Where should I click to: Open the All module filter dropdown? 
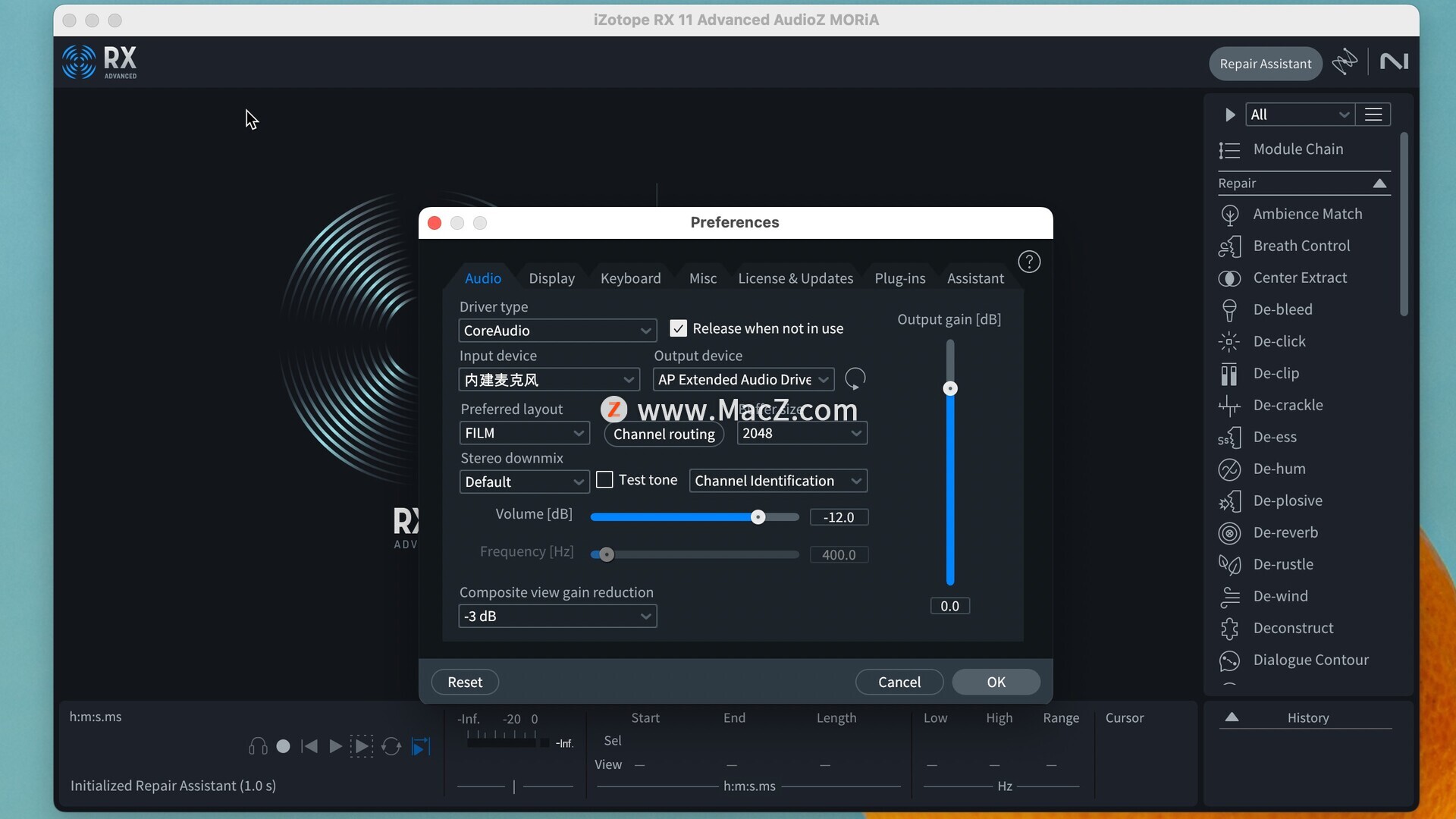pos(1299,115)
